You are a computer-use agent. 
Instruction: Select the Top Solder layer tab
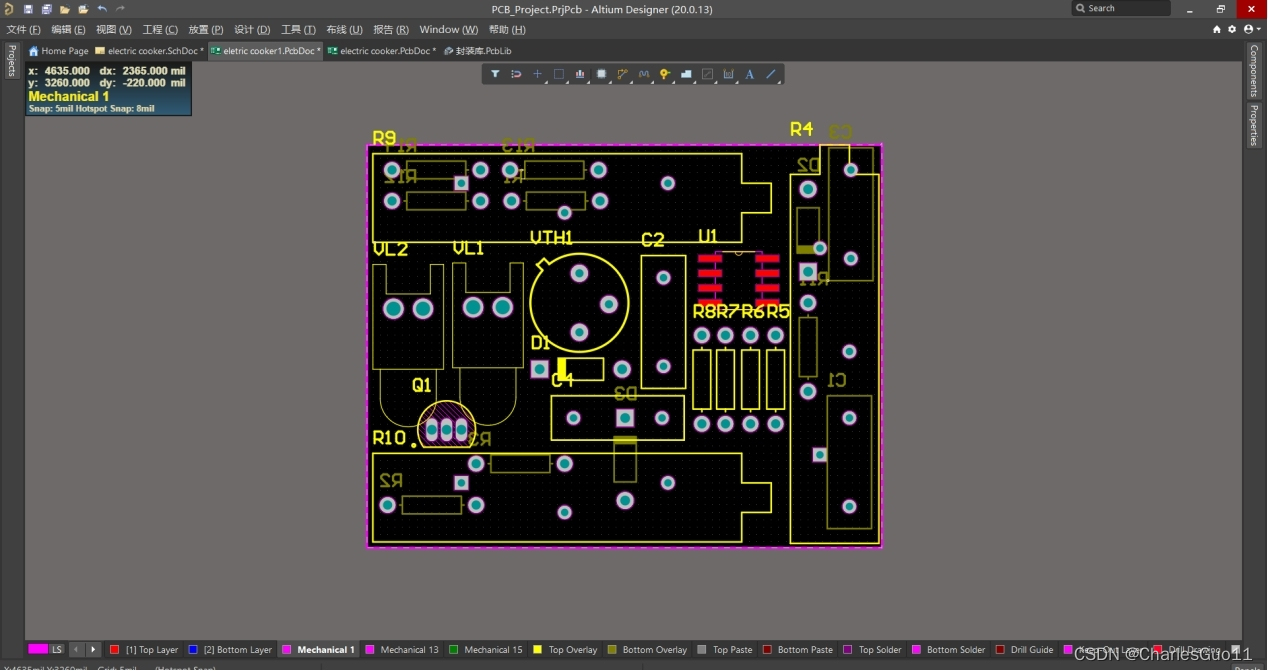[x=873, y=650]
